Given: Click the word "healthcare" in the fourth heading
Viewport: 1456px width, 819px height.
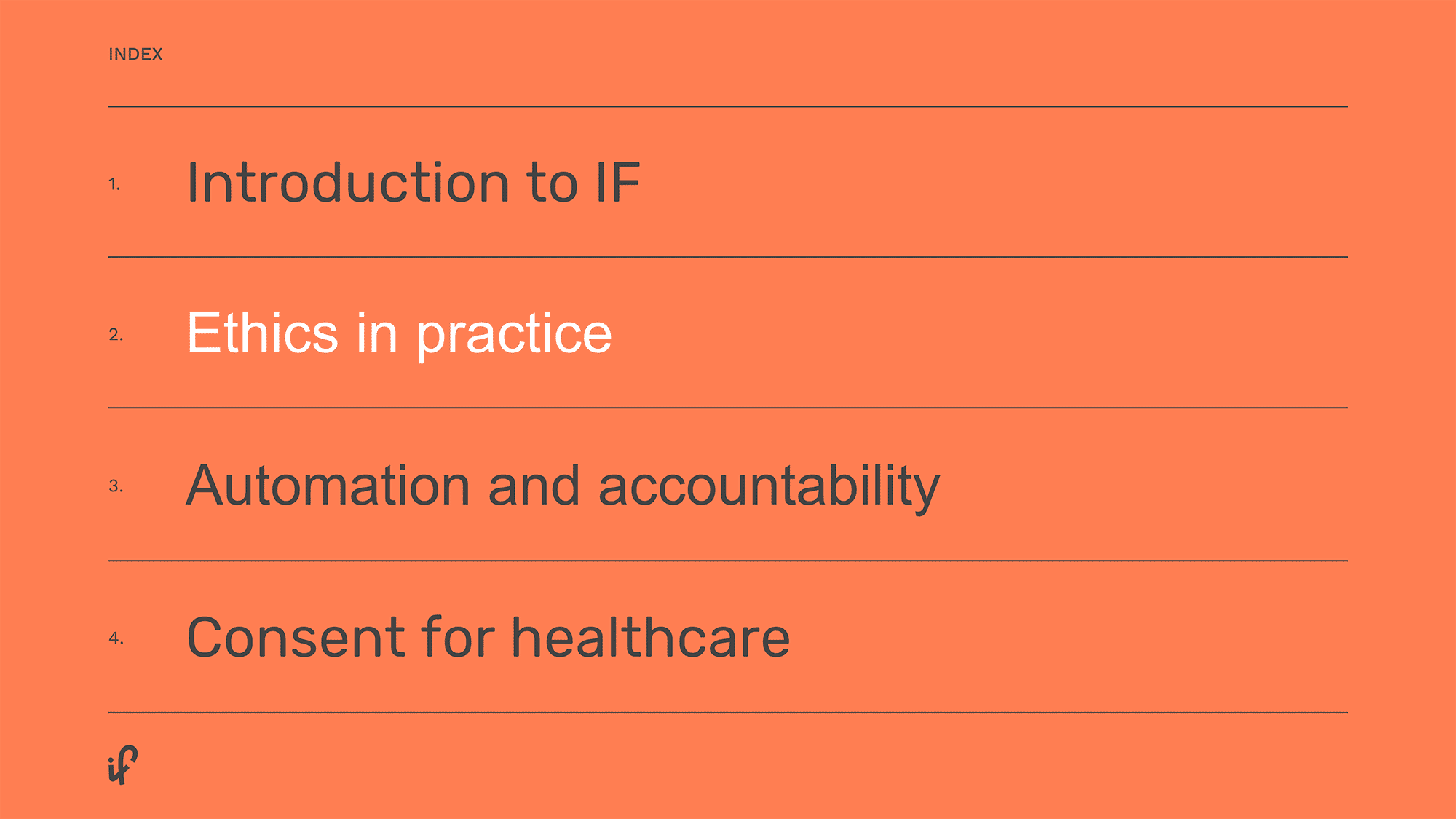Looking at the screenshot, I should coord(651,637).
